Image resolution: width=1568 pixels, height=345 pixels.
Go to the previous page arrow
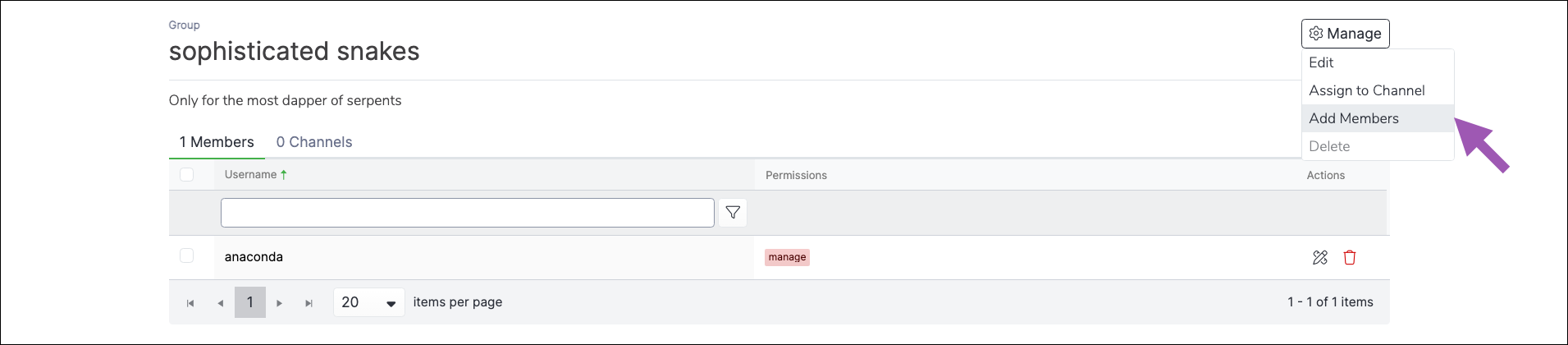220,303
